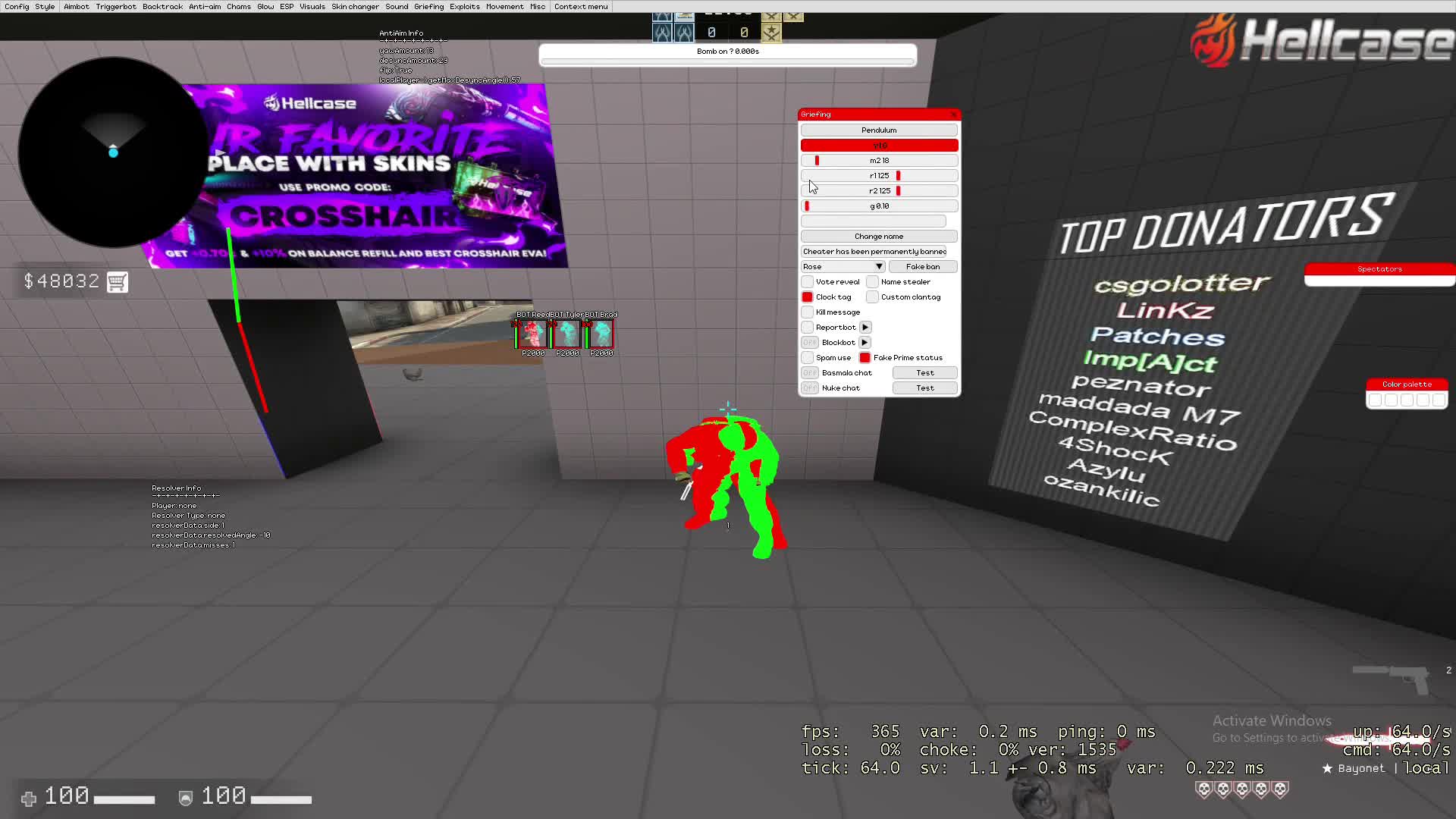1456x819 pixels.
Task: Expand the Blockbot options arrow
Action: pyautogui.click(x=864, y=343)
